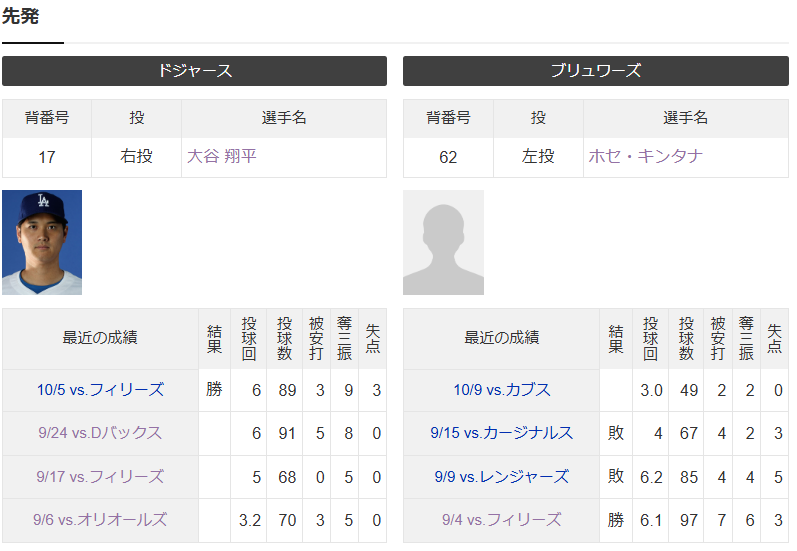The height and width of the screenshot is (551, 797).
Task: Open the 9/6 vs.オリオールズ game link
Action: pos(99,520)
